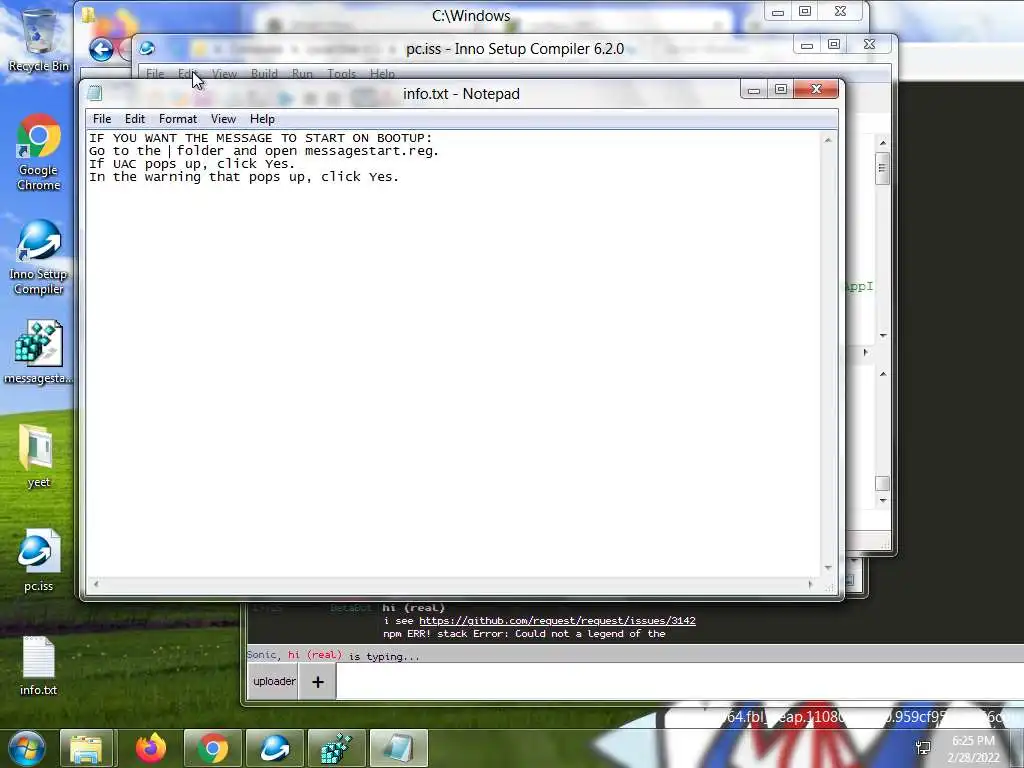Switch to Notepad in the taskbar
Viewport: 1024px width, 768px height.
(x=398, y=748)
